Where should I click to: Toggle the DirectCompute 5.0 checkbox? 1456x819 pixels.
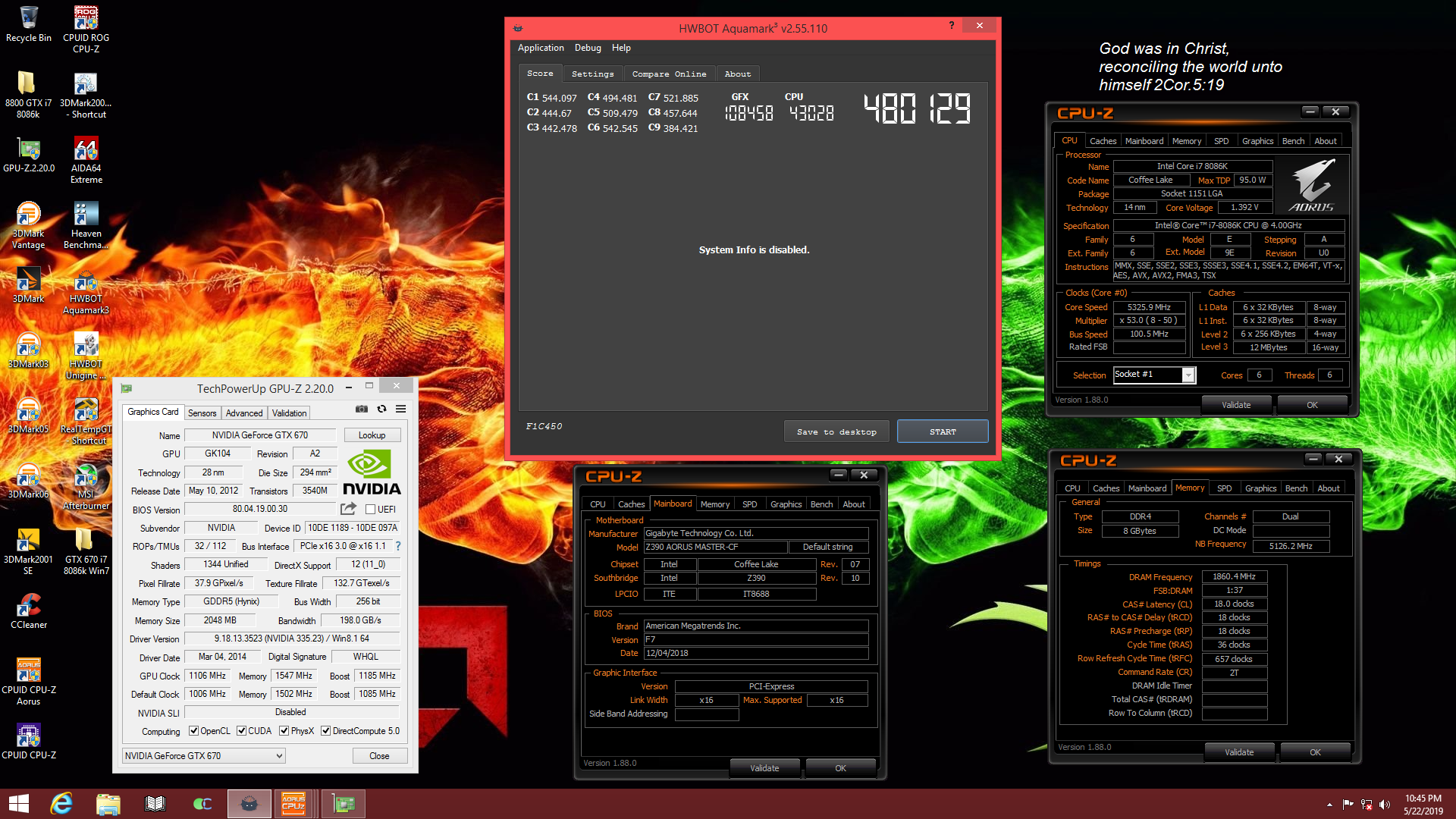(325, 731)
